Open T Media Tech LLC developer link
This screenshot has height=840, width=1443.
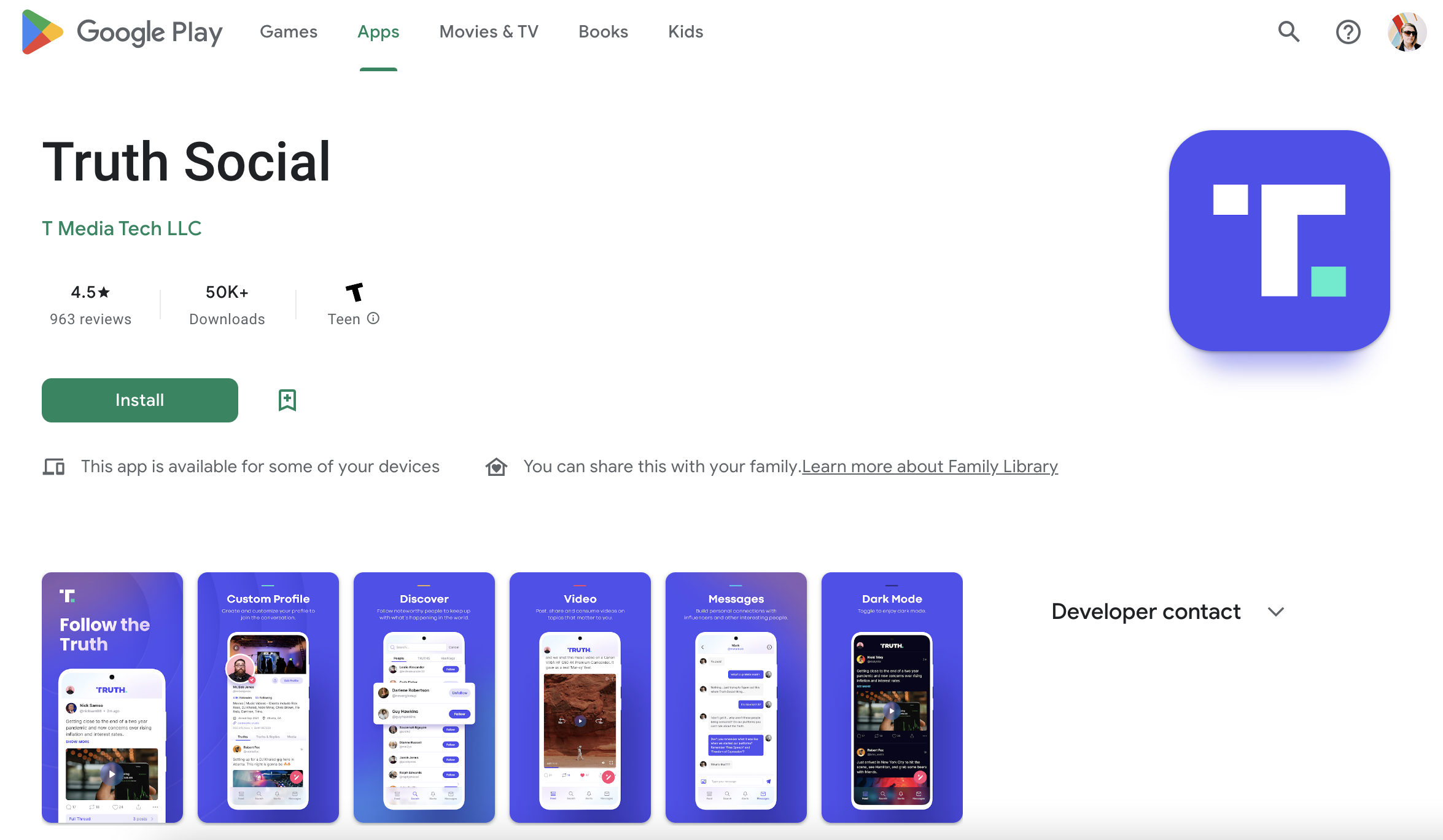click(122, 228)
